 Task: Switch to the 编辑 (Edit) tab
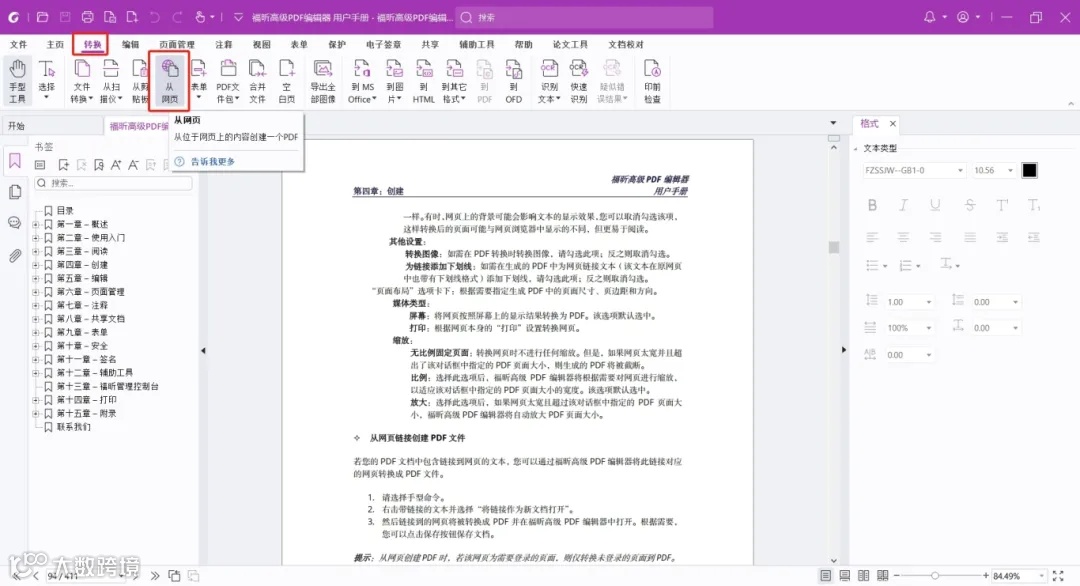tap(130, 44)
